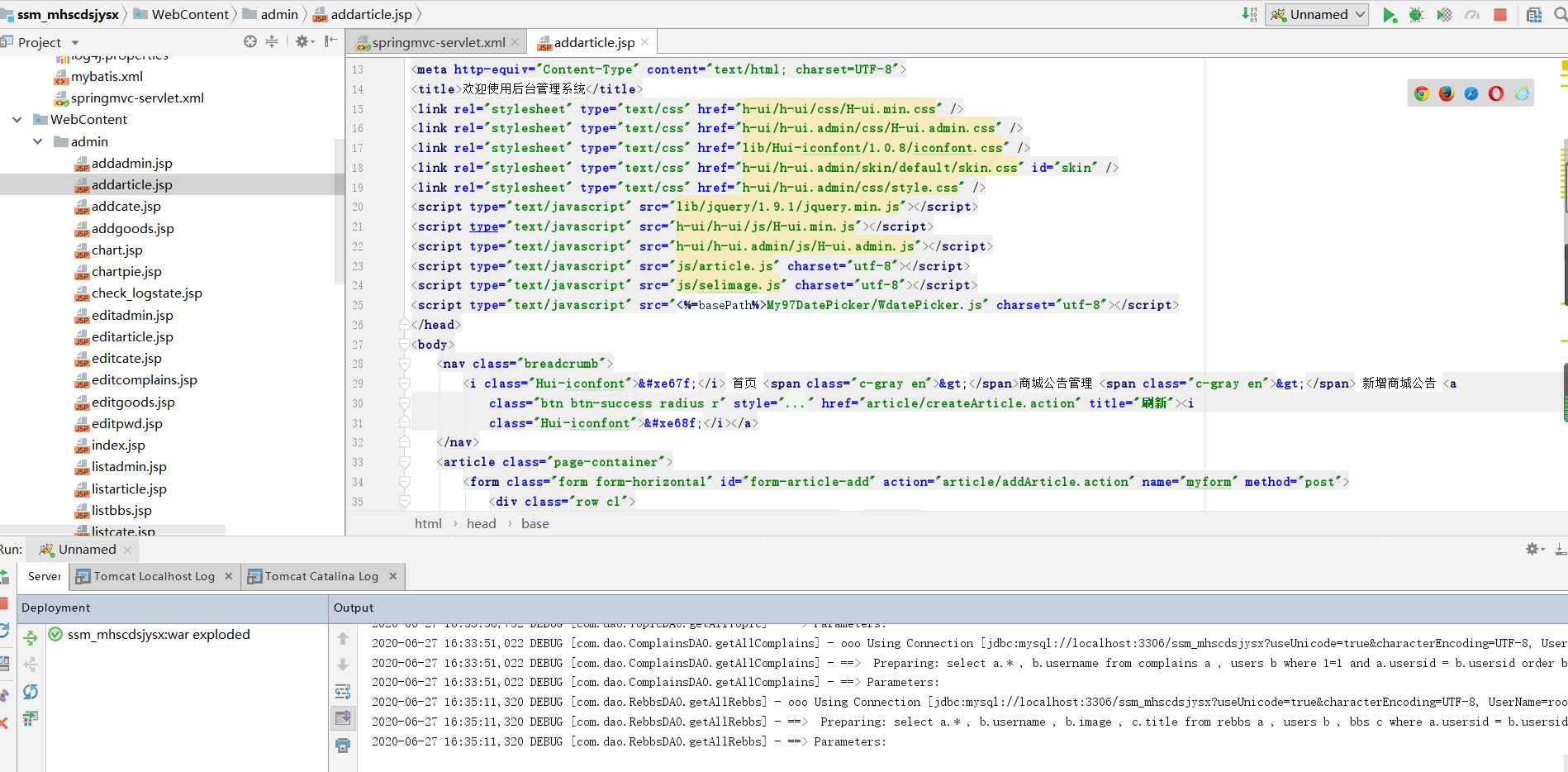1568x772 pixels.
Task: Toggle soft-wrap icon in Output panel
Action: tap(343, 692)
